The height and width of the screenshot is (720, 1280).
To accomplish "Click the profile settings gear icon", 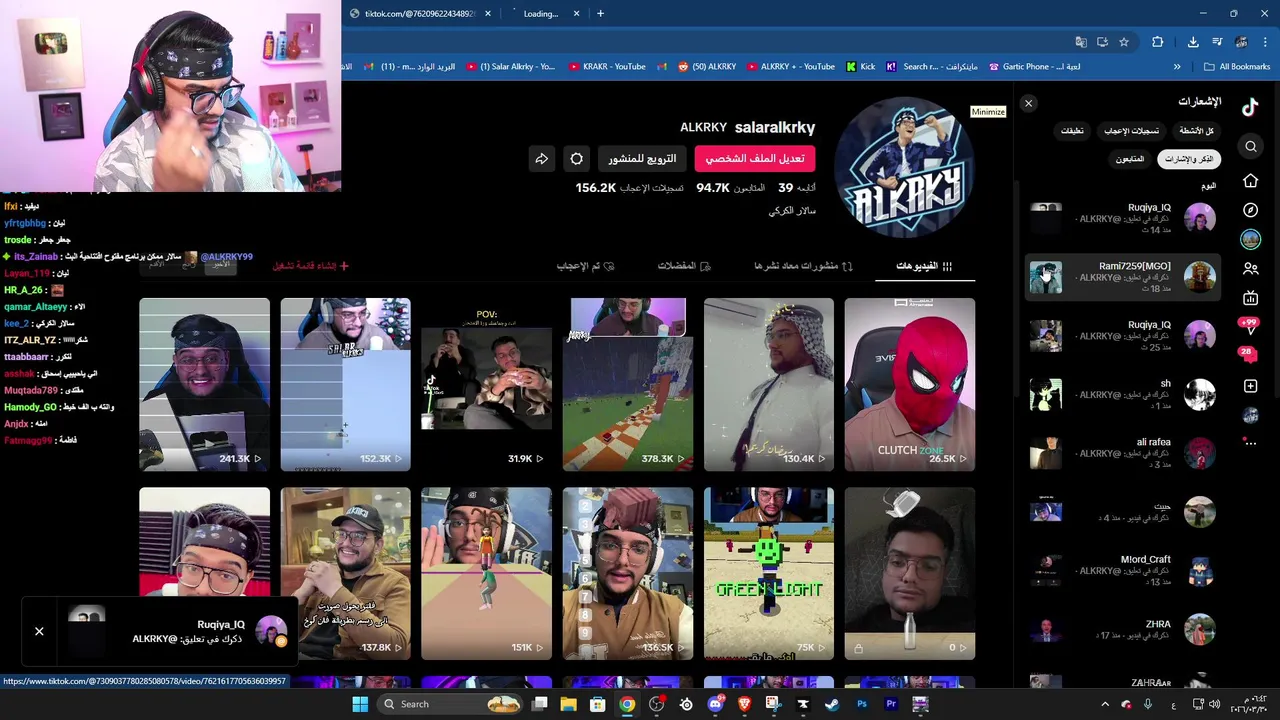I will point(577,159).
